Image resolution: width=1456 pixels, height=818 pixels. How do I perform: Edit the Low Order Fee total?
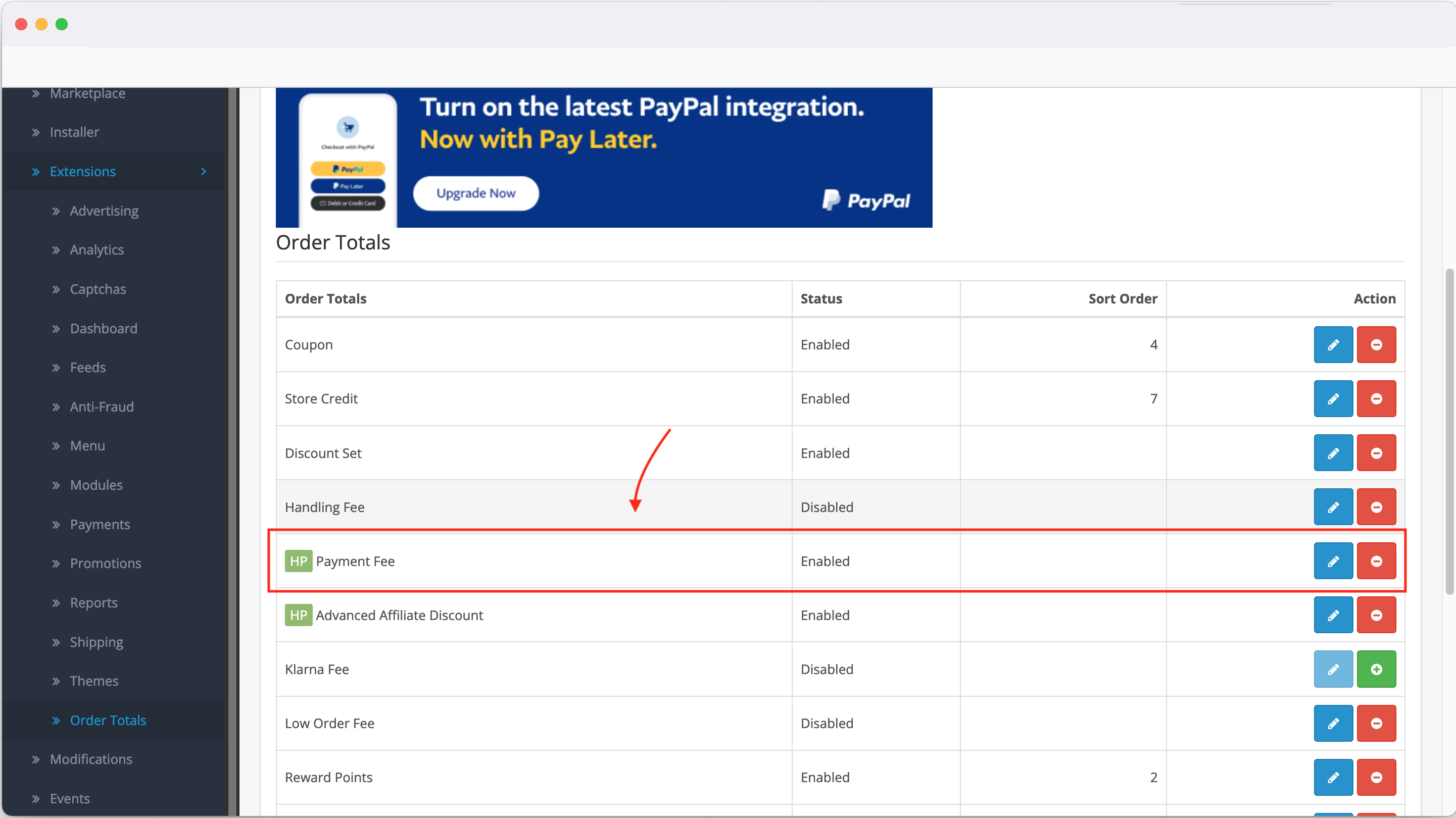(x=1333, y=723)
